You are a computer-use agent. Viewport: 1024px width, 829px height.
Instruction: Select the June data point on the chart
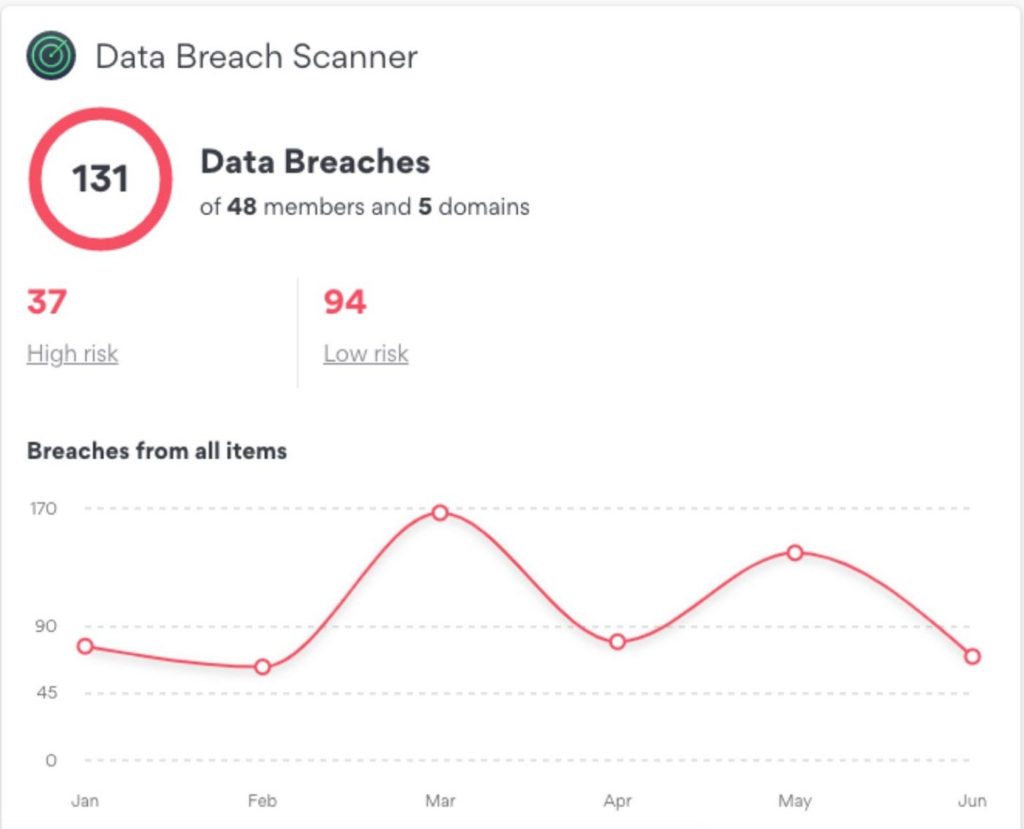click(x=972, y=656)
